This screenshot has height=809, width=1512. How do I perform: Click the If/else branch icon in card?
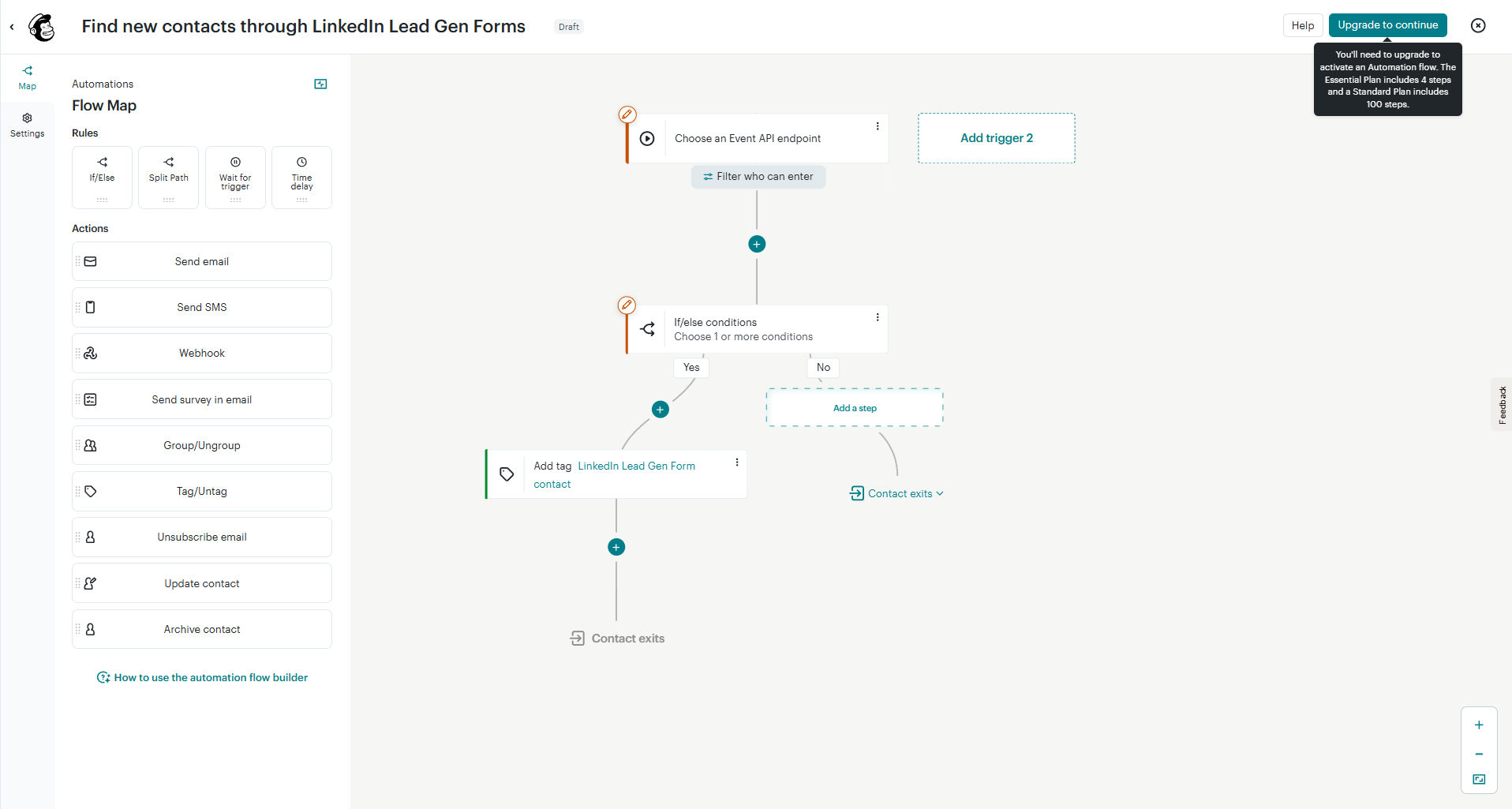click(x=648, y=329)
